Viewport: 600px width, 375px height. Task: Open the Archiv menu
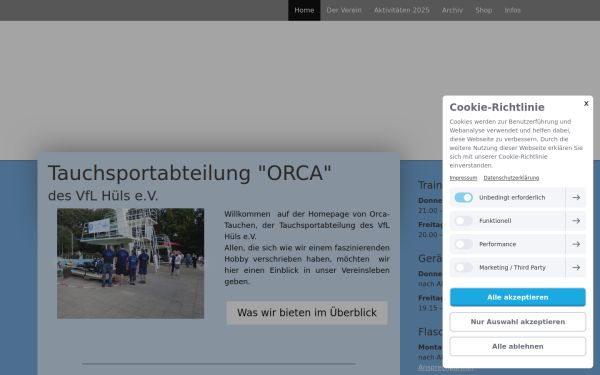452,10
